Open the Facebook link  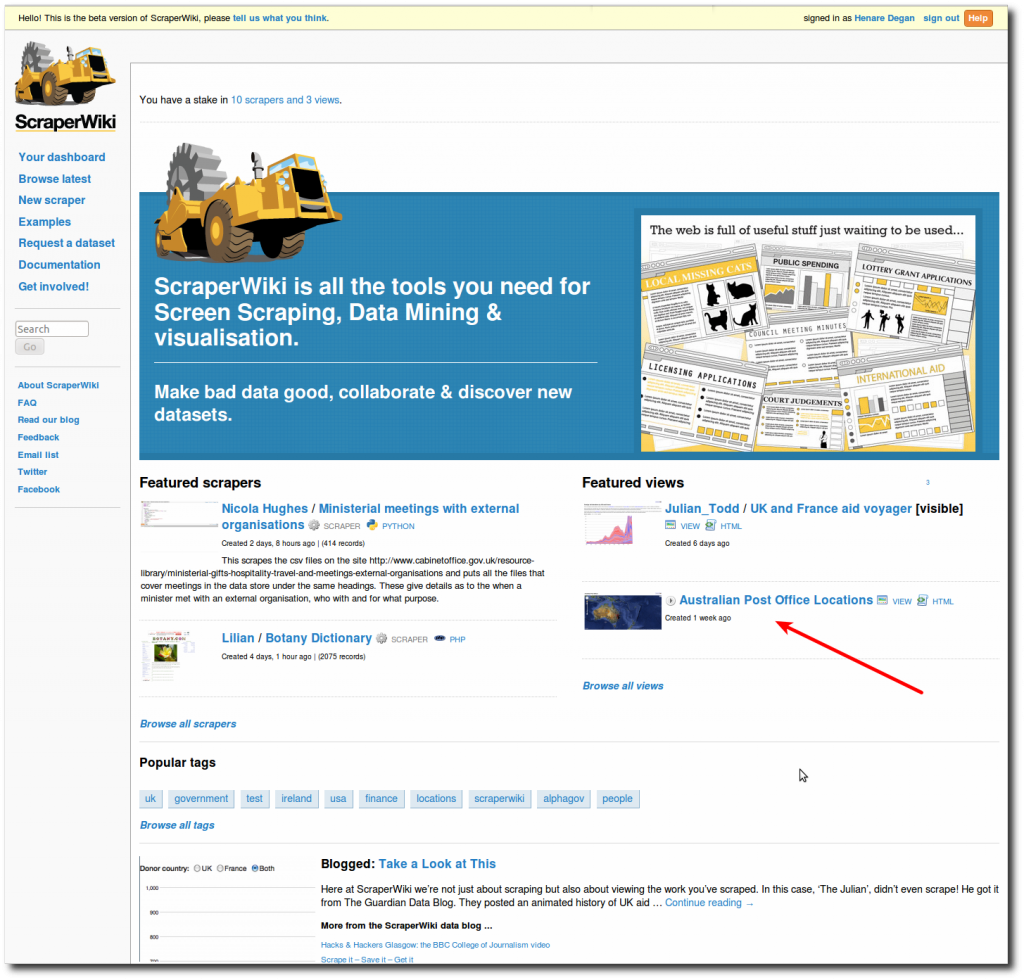click(x=39, y=490)
